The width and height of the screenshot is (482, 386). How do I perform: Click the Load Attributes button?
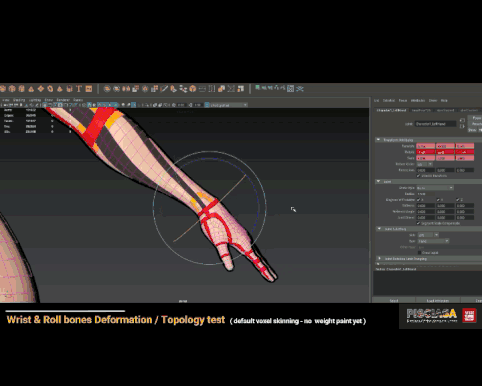tap(438, 301)
